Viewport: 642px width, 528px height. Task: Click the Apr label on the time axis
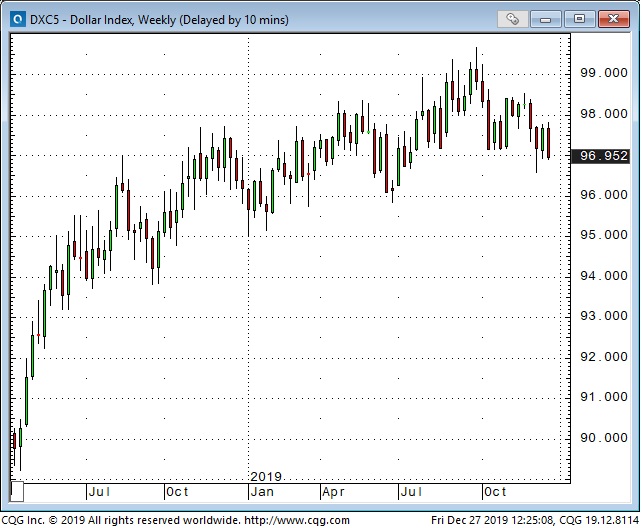point(333,492)
